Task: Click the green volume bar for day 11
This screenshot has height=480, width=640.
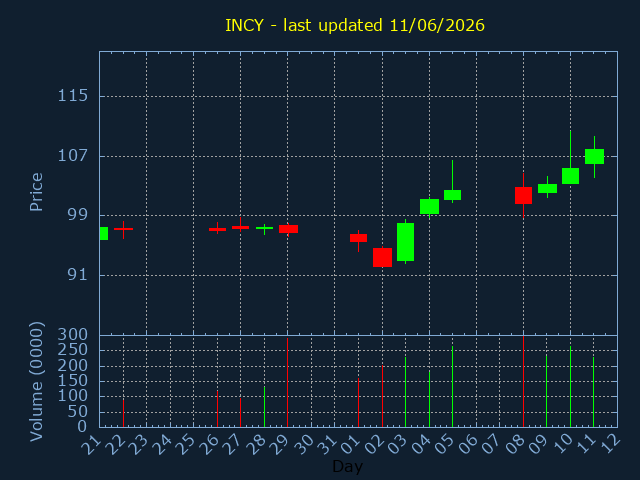Action: [x=593, y=392]
